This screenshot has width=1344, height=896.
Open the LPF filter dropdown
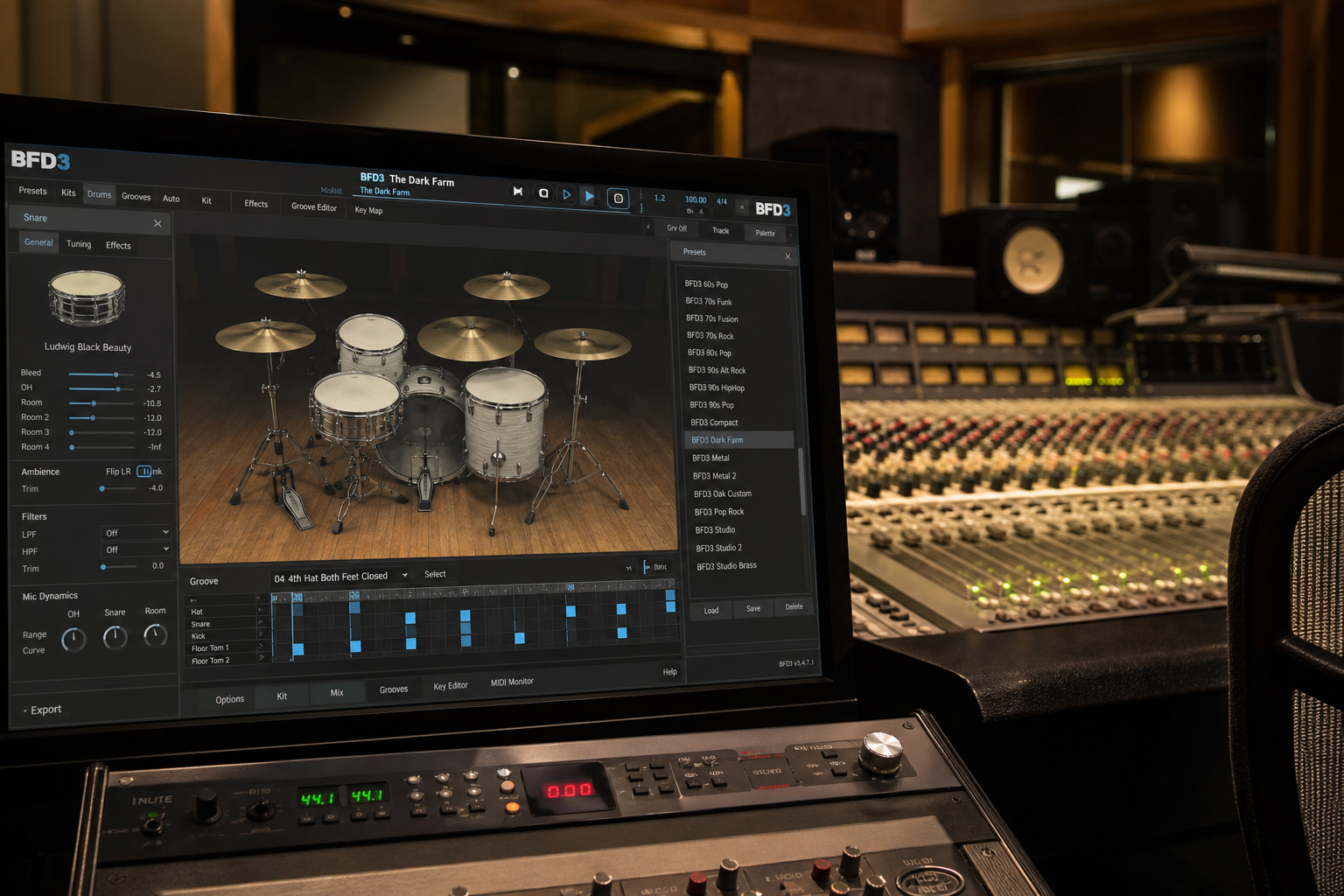click(x=136, y=532)
